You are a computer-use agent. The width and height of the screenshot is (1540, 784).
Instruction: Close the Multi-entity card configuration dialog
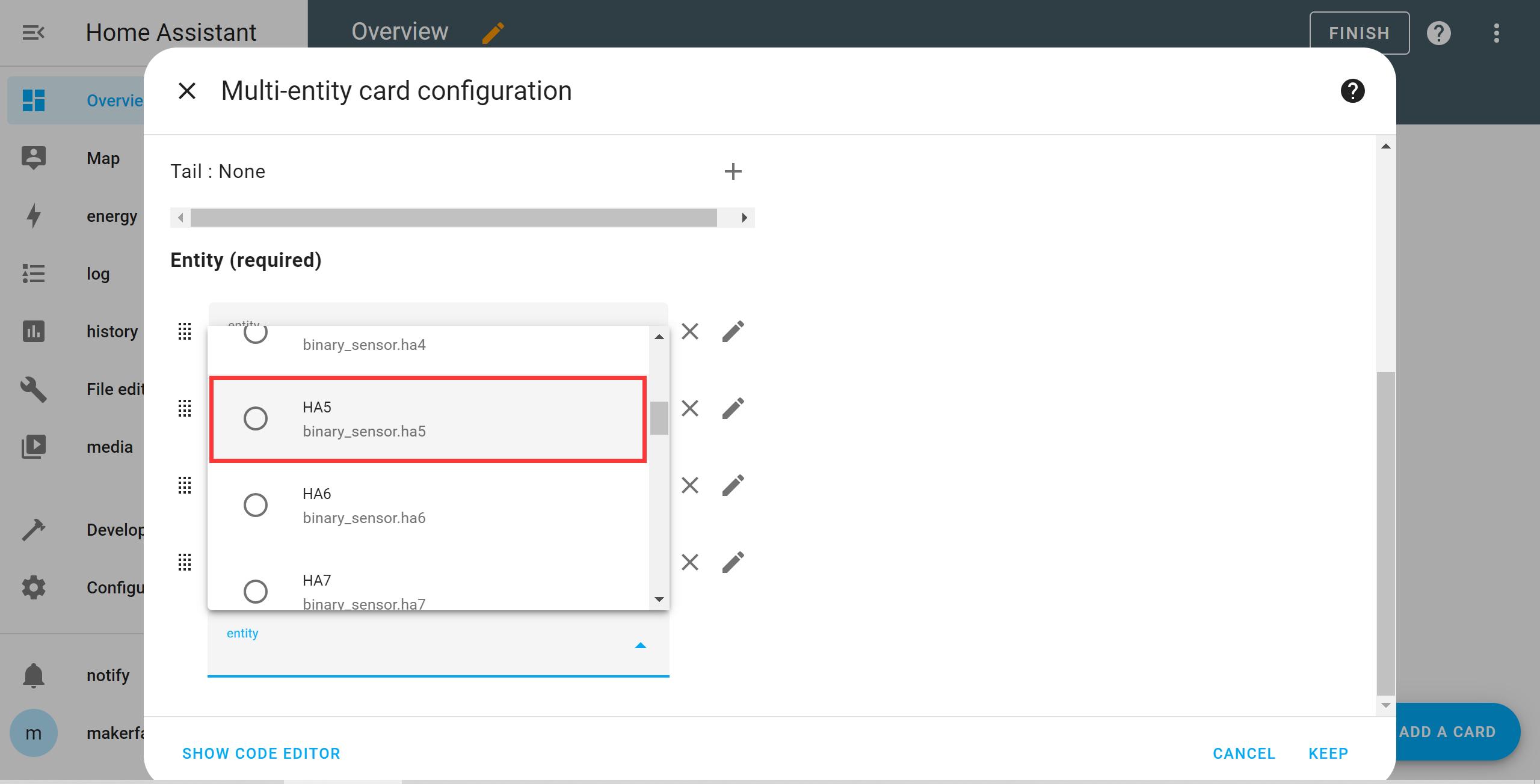point(187,91)
